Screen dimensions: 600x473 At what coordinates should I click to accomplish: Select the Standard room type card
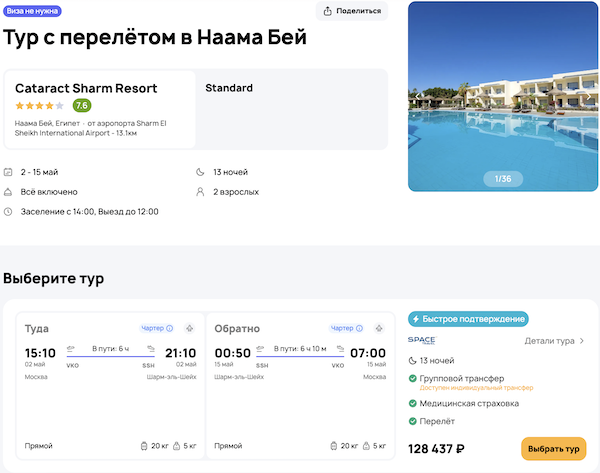coord(292,108)
